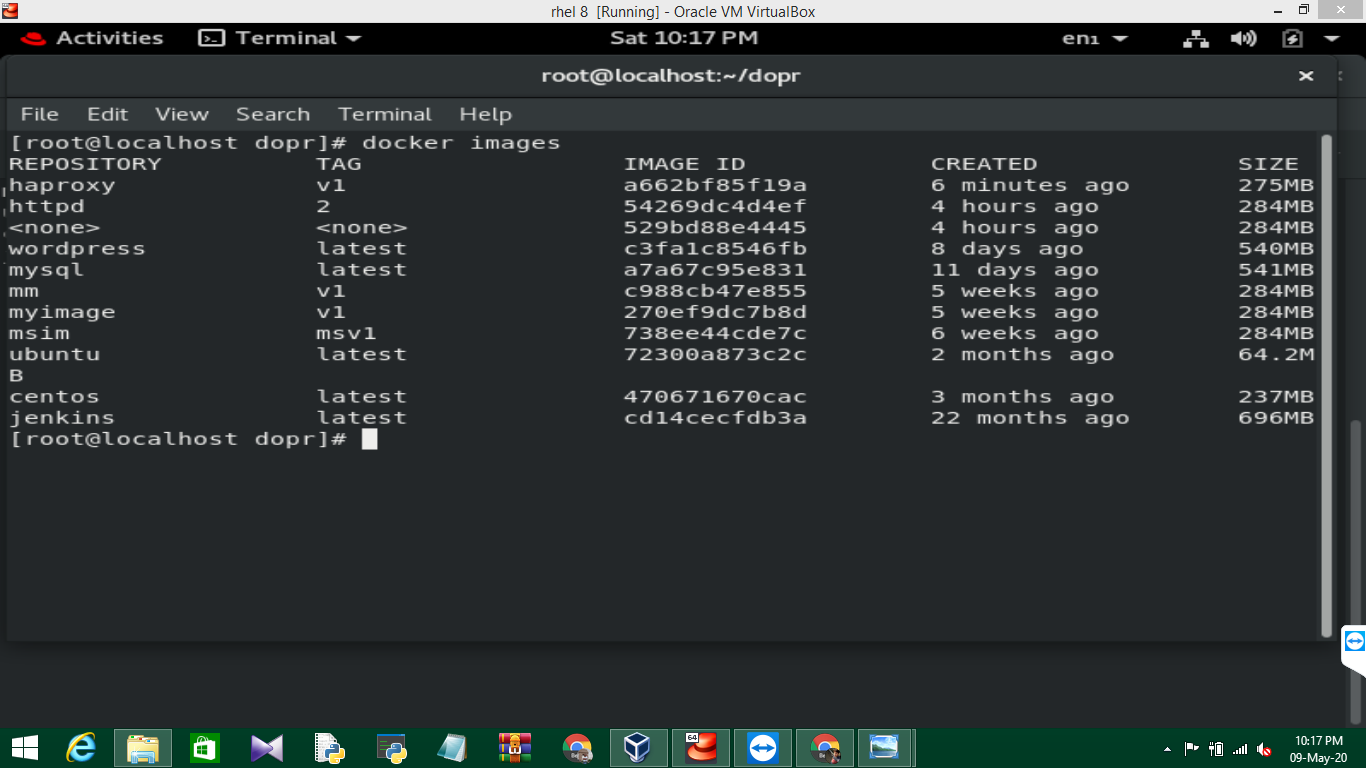Image resolution: width=1366 pixels, height=768 pixels.
Task: Show hidden icons in Windows system tray
Action: 1168,749
